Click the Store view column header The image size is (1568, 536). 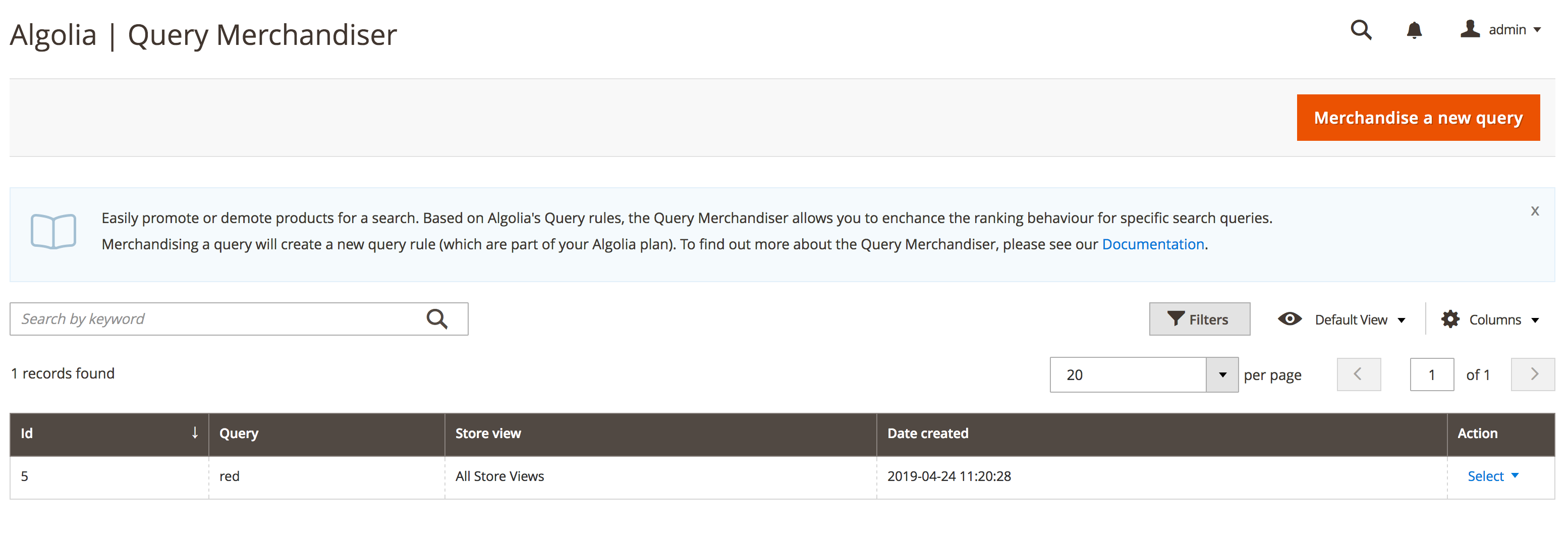point(488,433)
